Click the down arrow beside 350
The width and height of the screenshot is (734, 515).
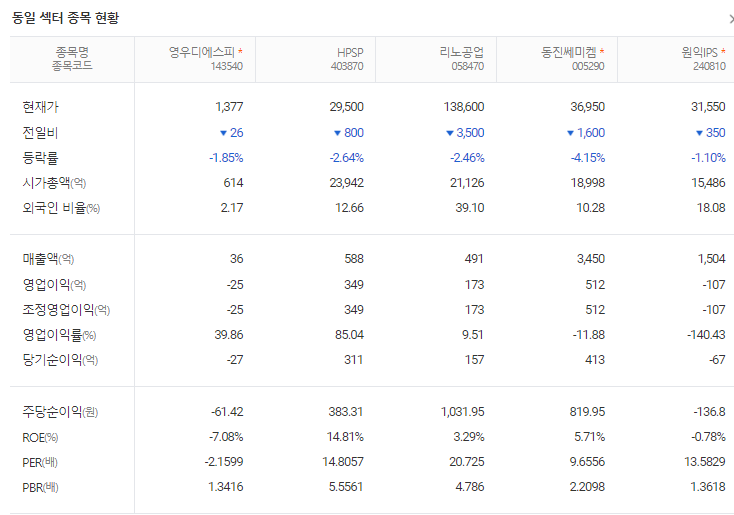click(699, 133)
